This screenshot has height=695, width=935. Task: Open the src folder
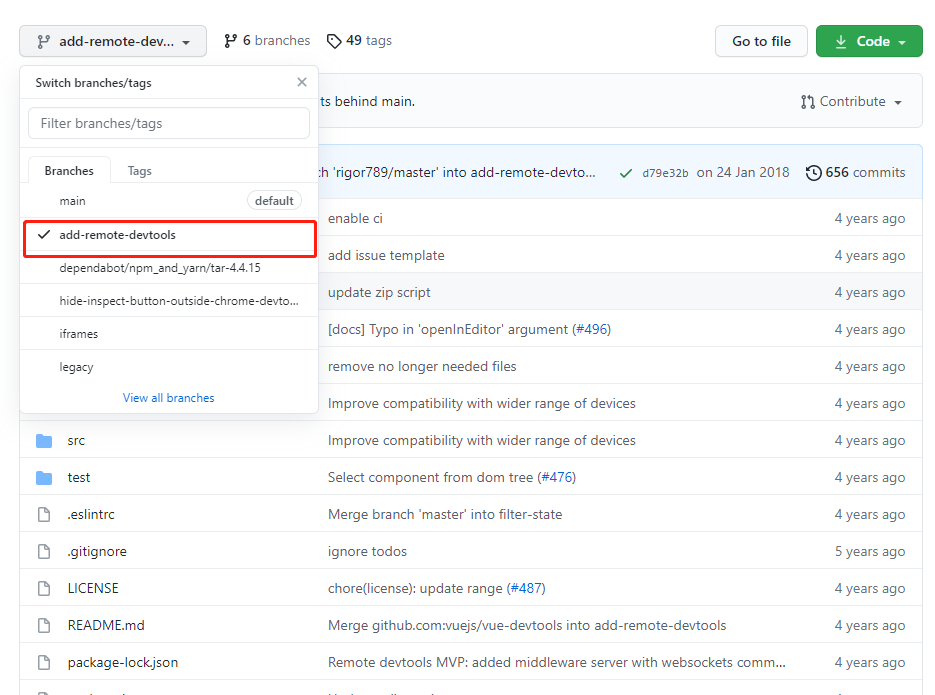click(76, 440)
